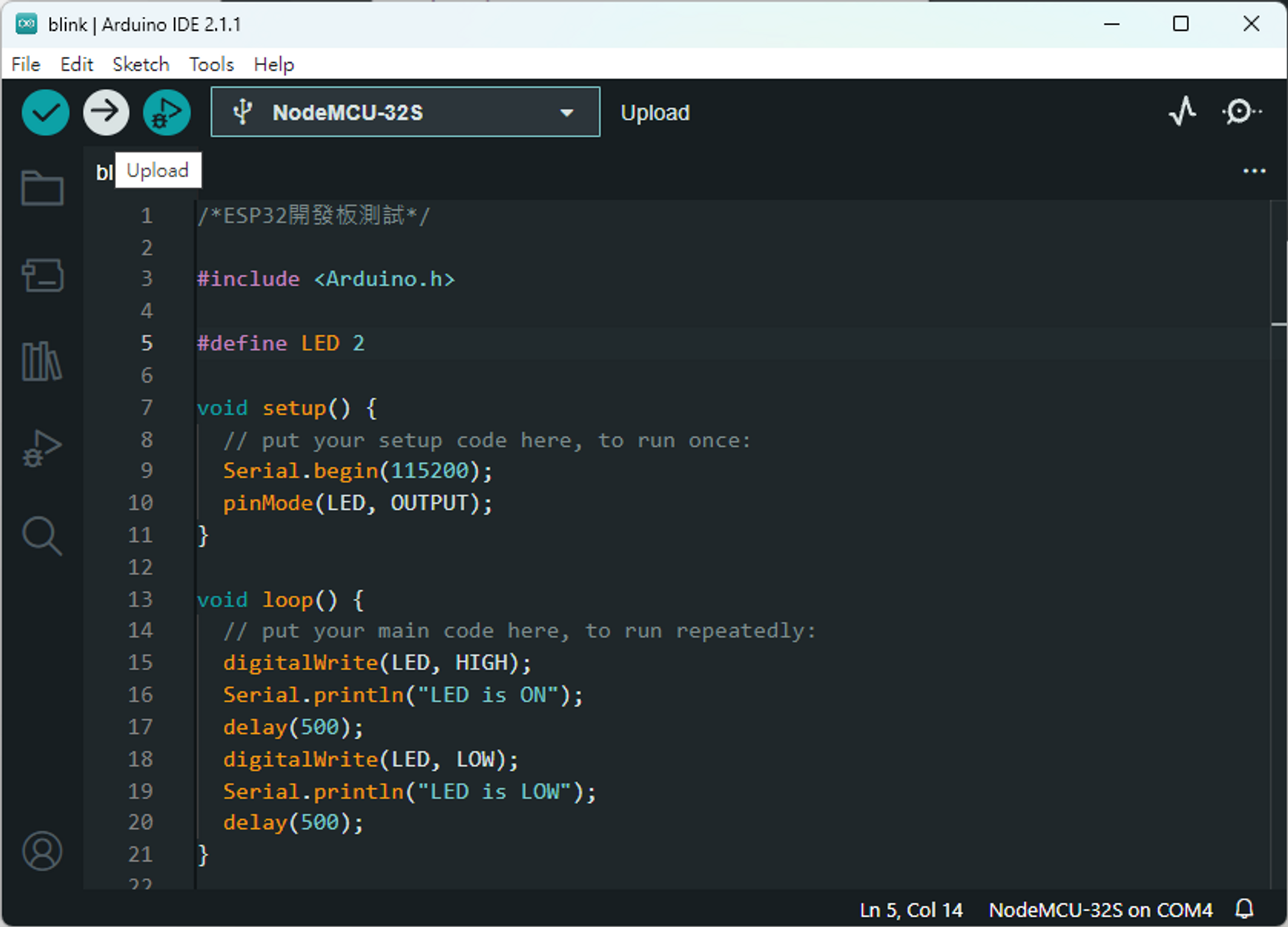The image size is (1288, 927).
Task: Click the Verify checkmark button
Action: coord(45,113)
